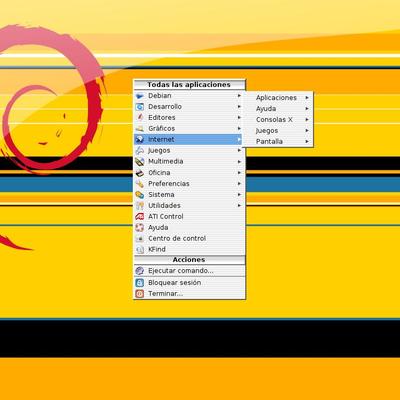400x400 pixels.
Task: Launch Centro de control
Action: pos(189,239)
